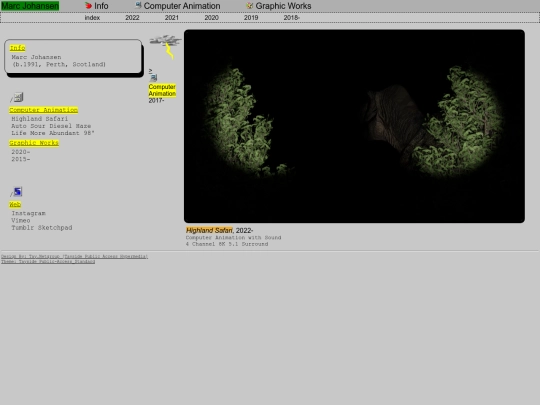This screenshot has width=540, height=405.
Task: Click the small computer icon above yellow Computer Animation label
Action: click(x=154, y=78)
